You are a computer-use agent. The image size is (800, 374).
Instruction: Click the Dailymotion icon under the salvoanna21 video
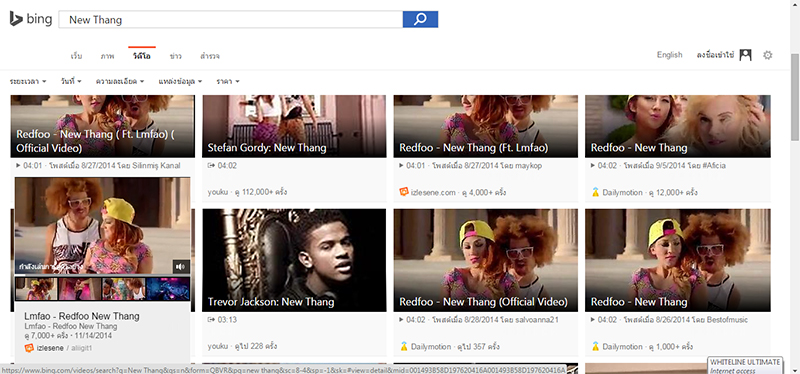[x=404, y=346]
